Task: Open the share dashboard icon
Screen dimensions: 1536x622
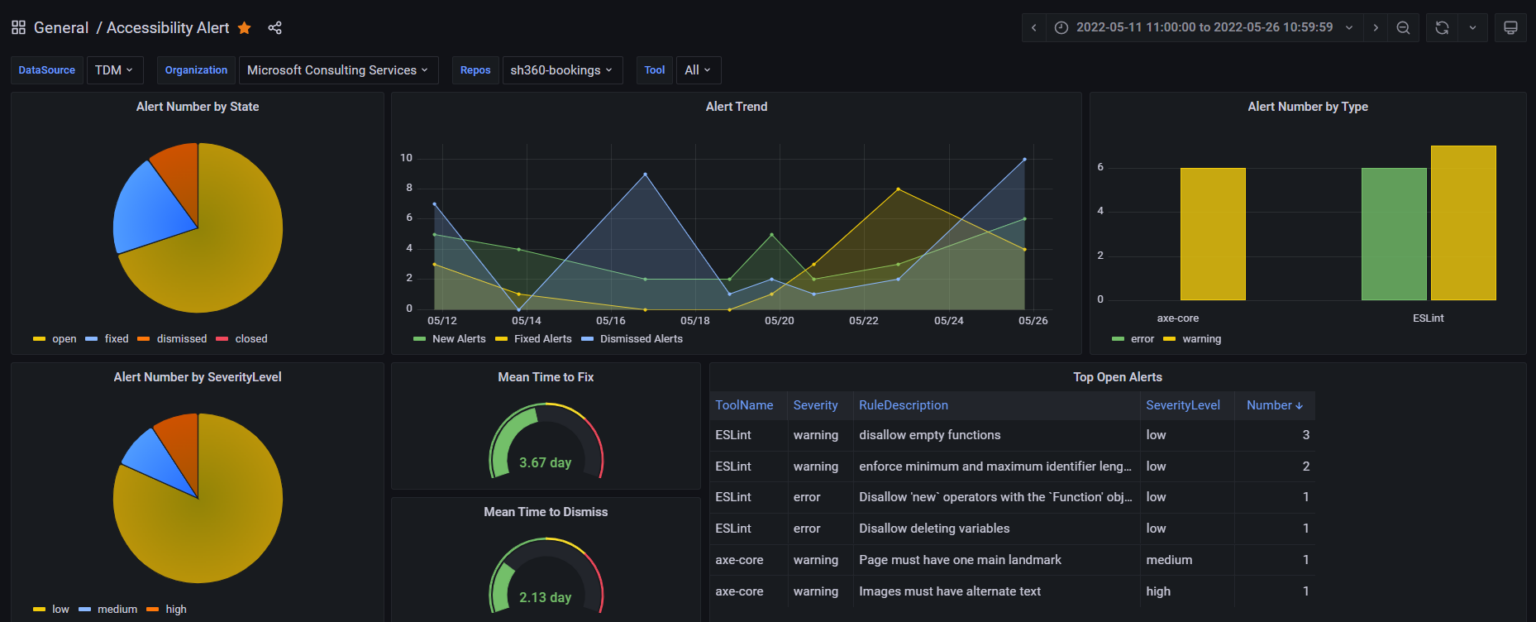Action: pyautogui.click(x=274, y=28)
